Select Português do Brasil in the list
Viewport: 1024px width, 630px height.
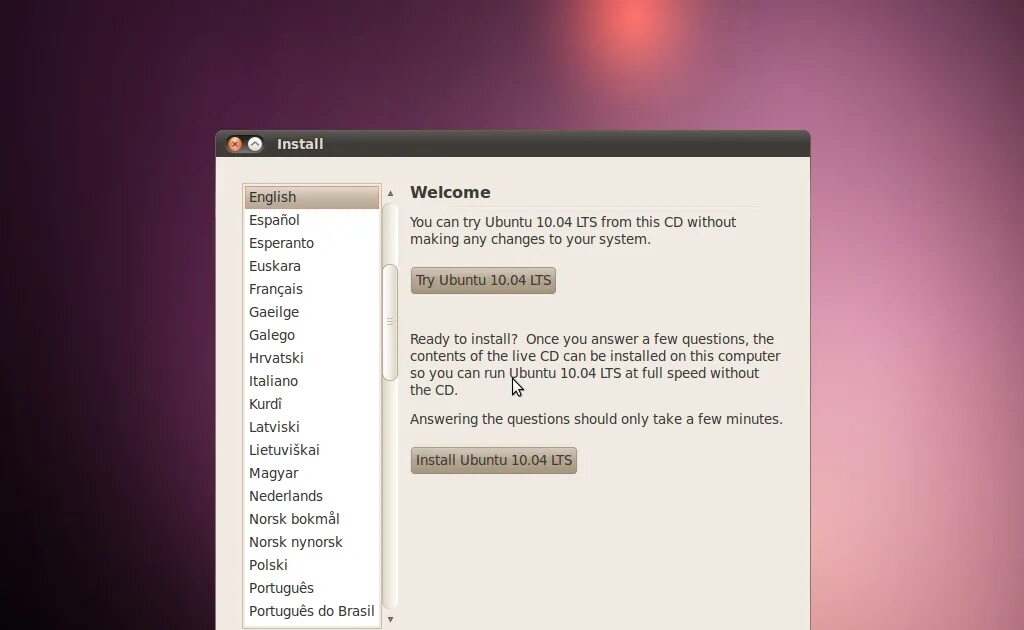tap(312, 611)
